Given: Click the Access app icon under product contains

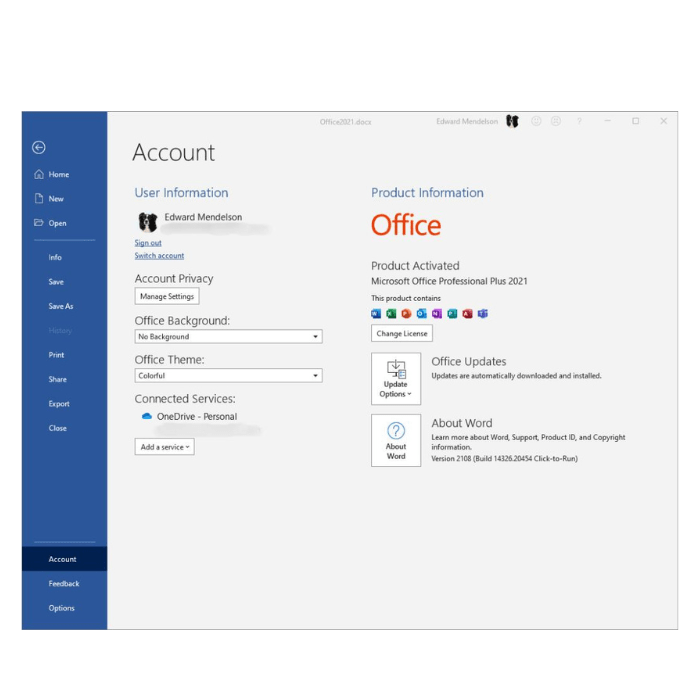Looking at the screenshot, I should (467, 314).
